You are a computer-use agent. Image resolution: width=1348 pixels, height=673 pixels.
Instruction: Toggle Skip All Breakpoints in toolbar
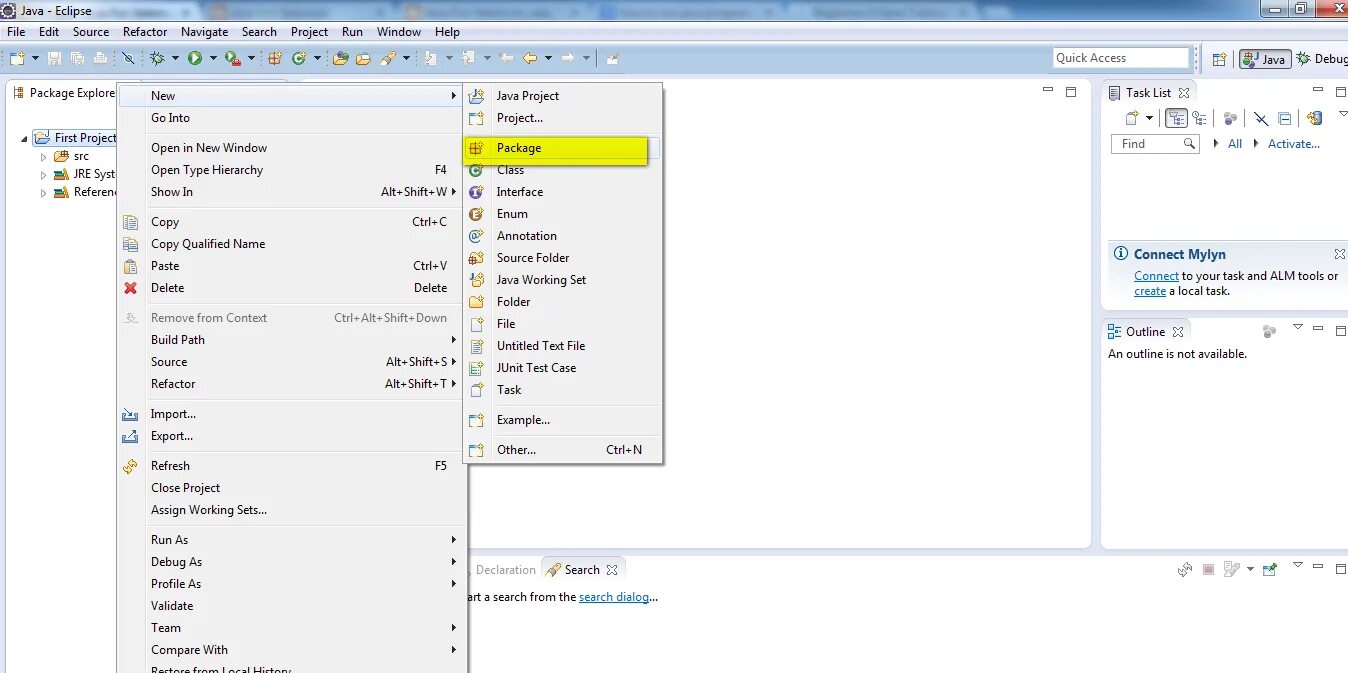(128, 58)
